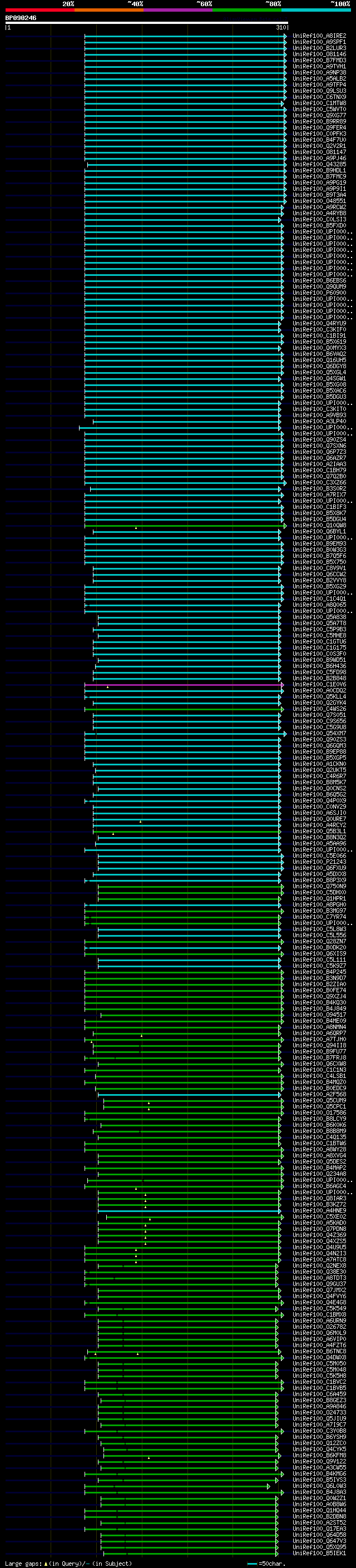Select hit UniRef100_Q6FXU9
This screenshot has height=1568, width=356.
coord(319,868)
